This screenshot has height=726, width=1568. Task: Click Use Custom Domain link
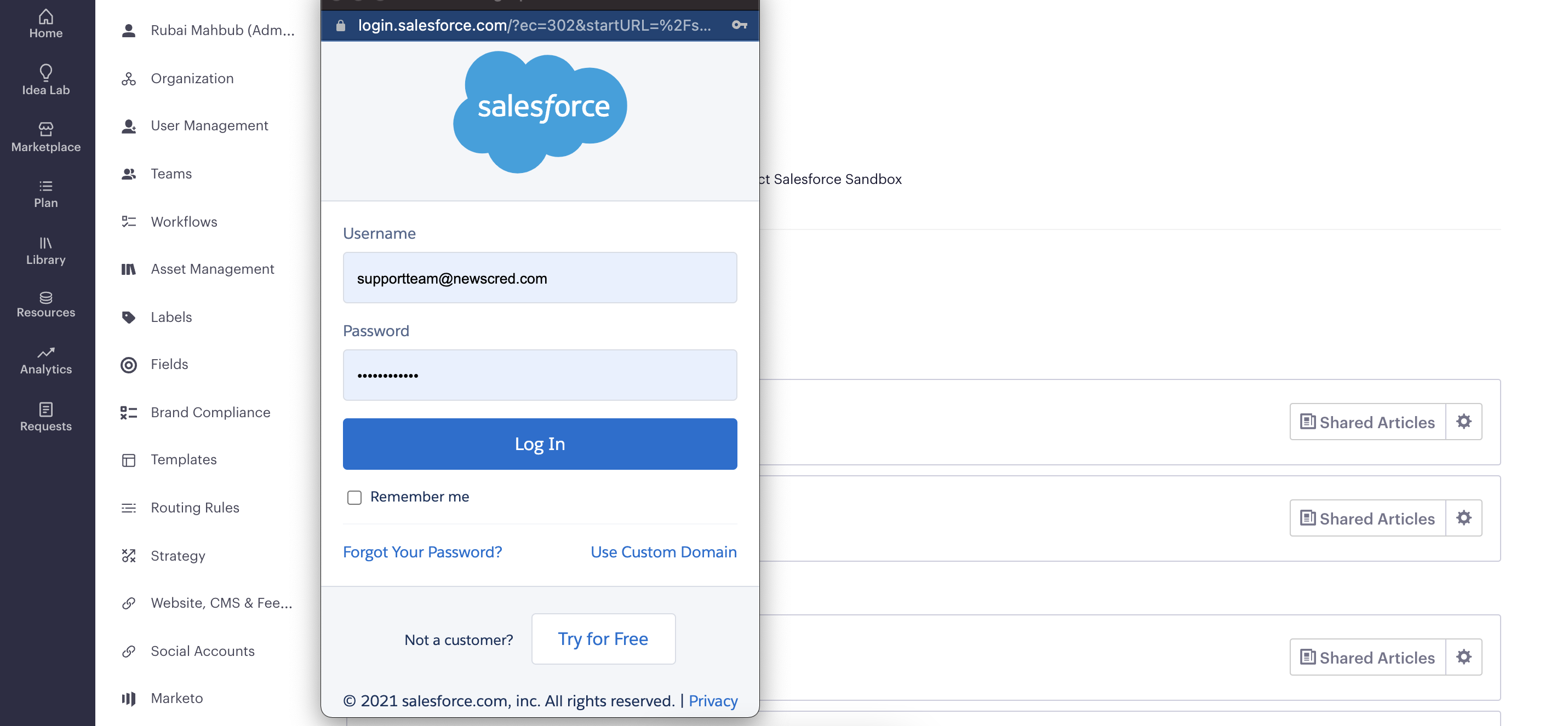[x=663, y=552]
